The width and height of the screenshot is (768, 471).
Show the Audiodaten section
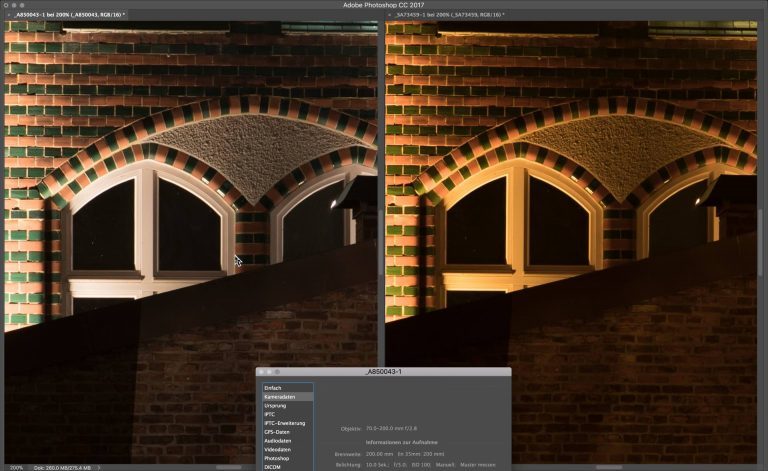[288, 441]
